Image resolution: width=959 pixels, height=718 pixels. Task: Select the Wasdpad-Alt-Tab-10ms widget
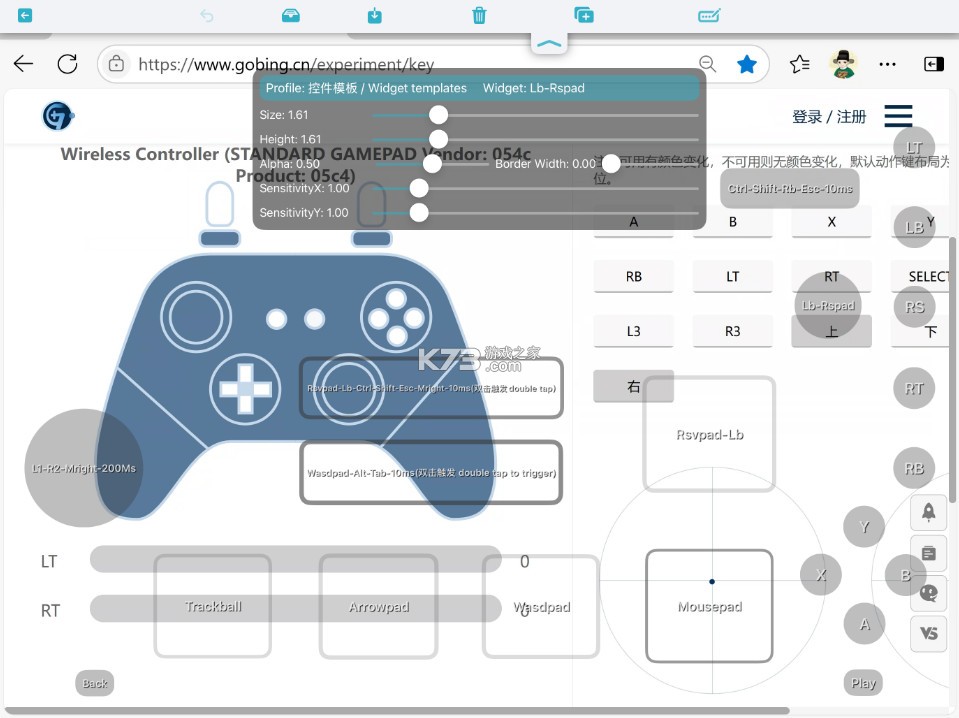click(x=431, y=472)
